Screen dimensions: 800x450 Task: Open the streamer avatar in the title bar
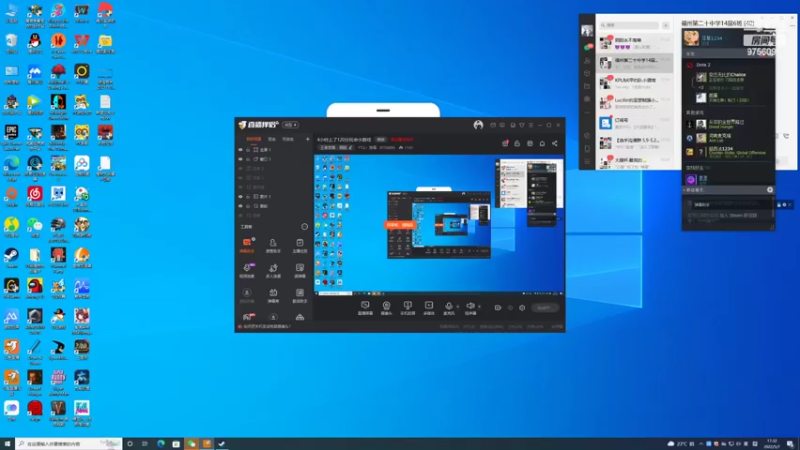478,125
